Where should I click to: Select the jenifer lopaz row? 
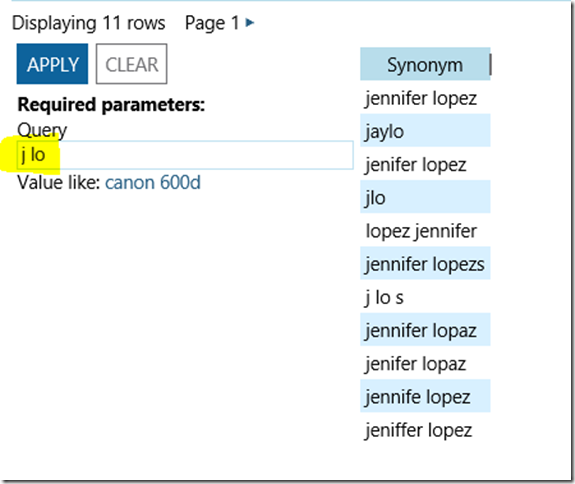point(425,363)
